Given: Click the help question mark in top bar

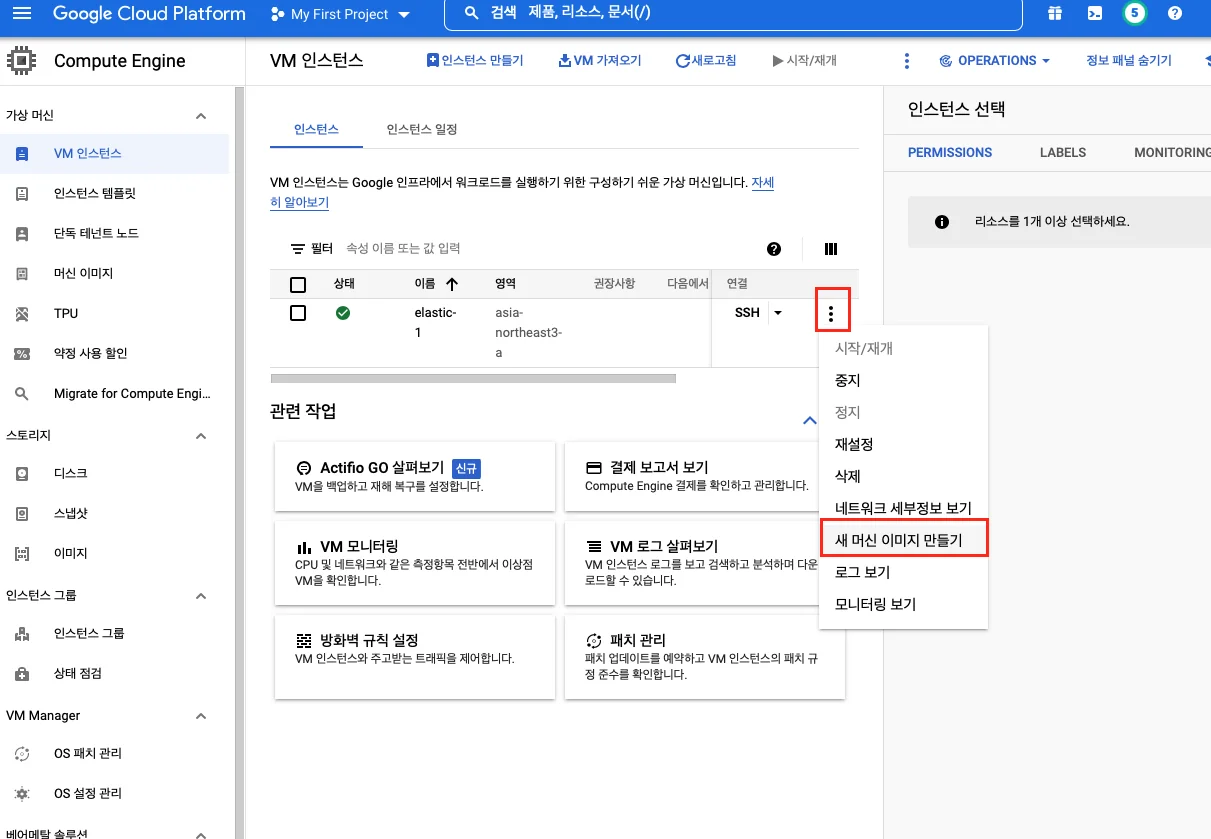Looking at the screenshot, I should point(1174,14).
